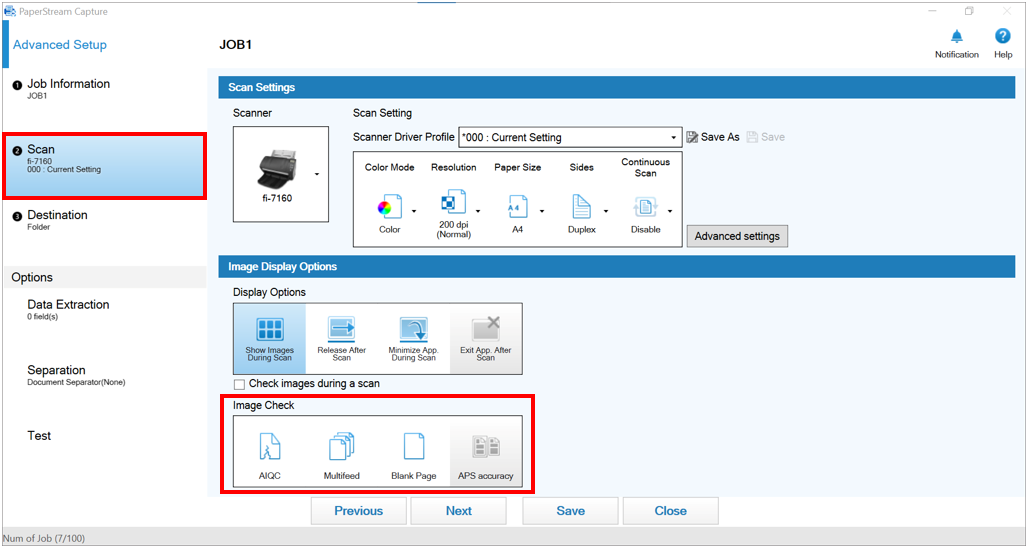1029x548 pixels.
Task: Click the JOB1 job title
Action: pyautogui.click(x=236, y=45)
